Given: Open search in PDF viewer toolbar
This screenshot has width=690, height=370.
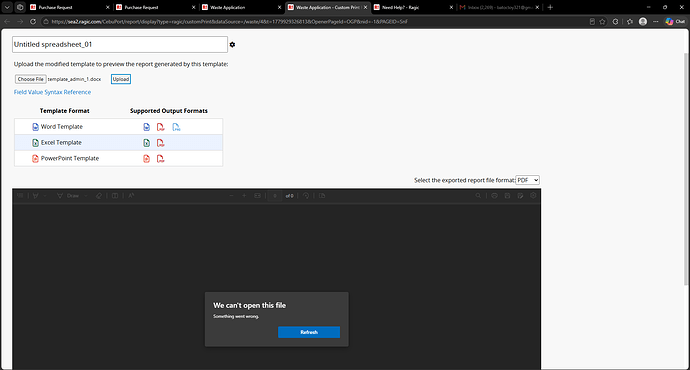Looking at the screenshot, I should pyautogui.click(x=478, y=196).
